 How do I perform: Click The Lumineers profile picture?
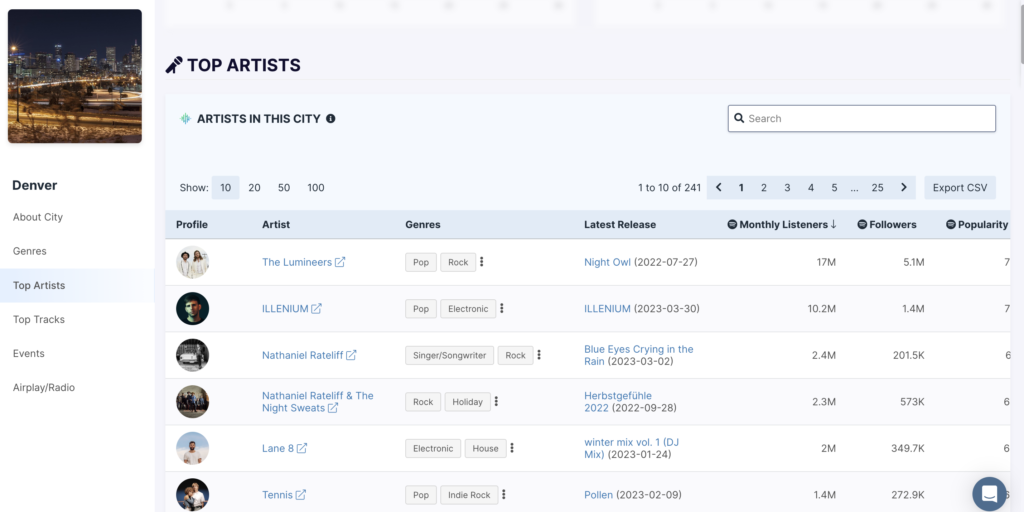tap(193, 262)
